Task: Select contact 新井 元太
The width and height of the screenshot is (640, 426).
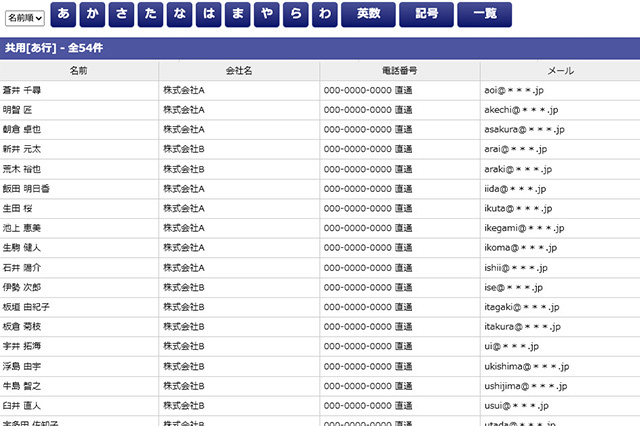Action: tap(22, 149)
